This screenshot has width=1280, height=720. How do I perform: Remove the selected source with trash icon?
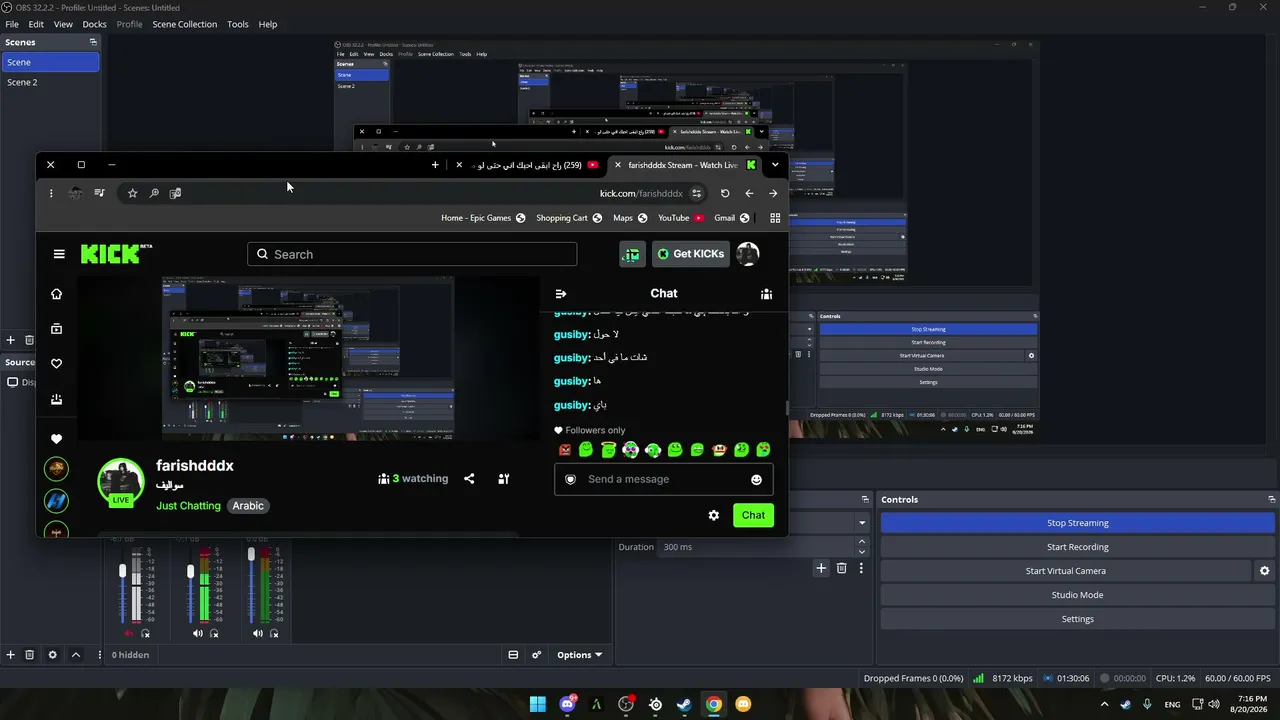(29, 655)
